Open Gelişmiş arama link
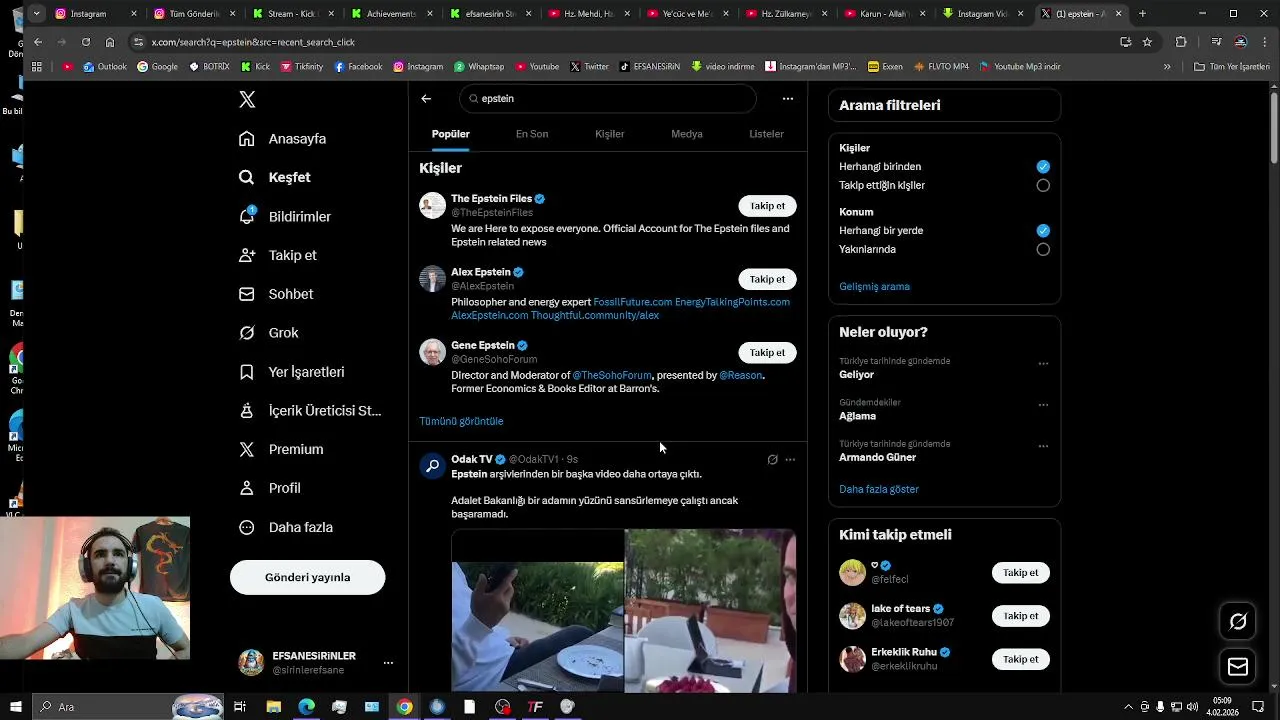 (x=874, y=287)
